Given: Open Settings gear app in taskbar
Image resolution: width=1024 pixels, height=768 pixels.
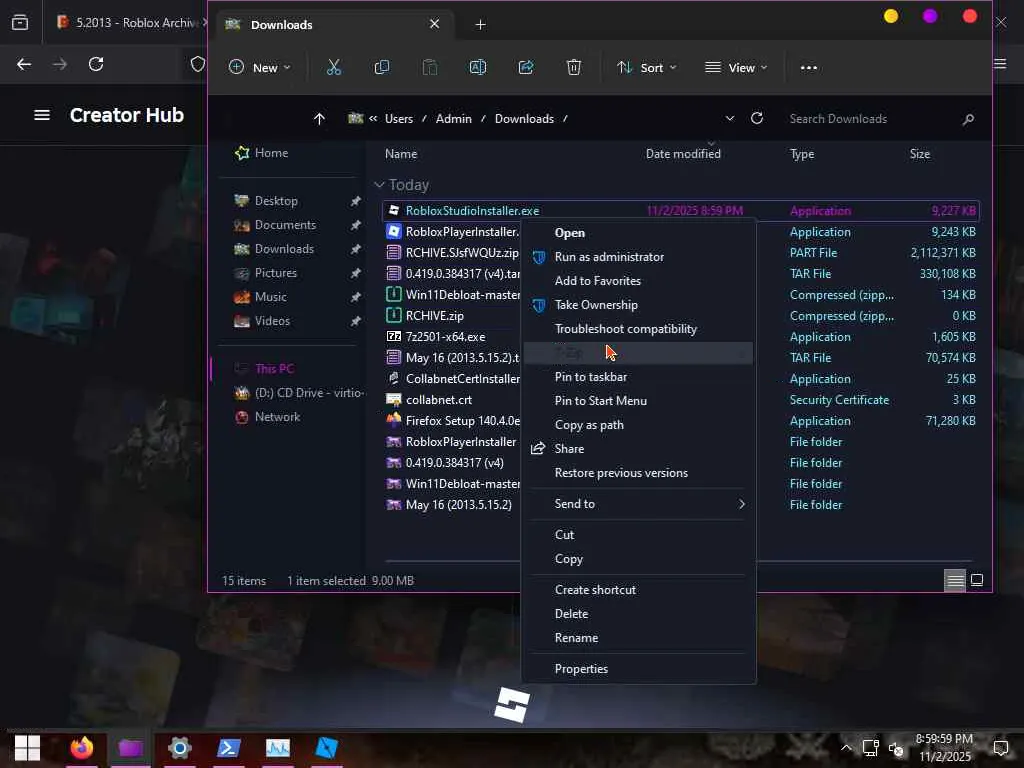Looking at the screenshot, I should point(179,748).
